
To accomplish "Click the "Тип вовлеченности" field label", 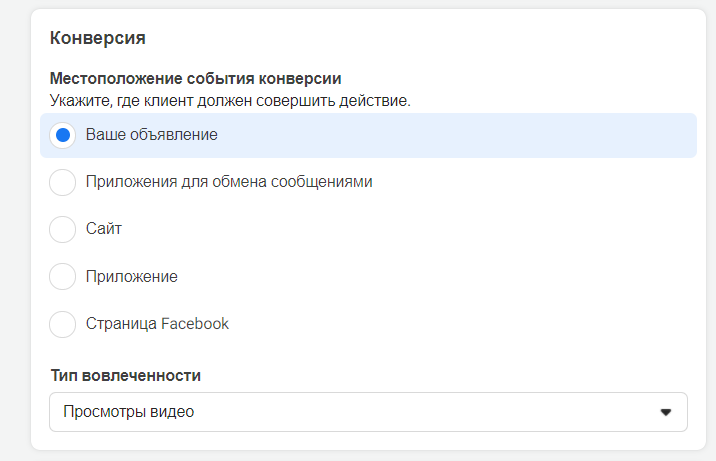I will click(x=125, y=376).
